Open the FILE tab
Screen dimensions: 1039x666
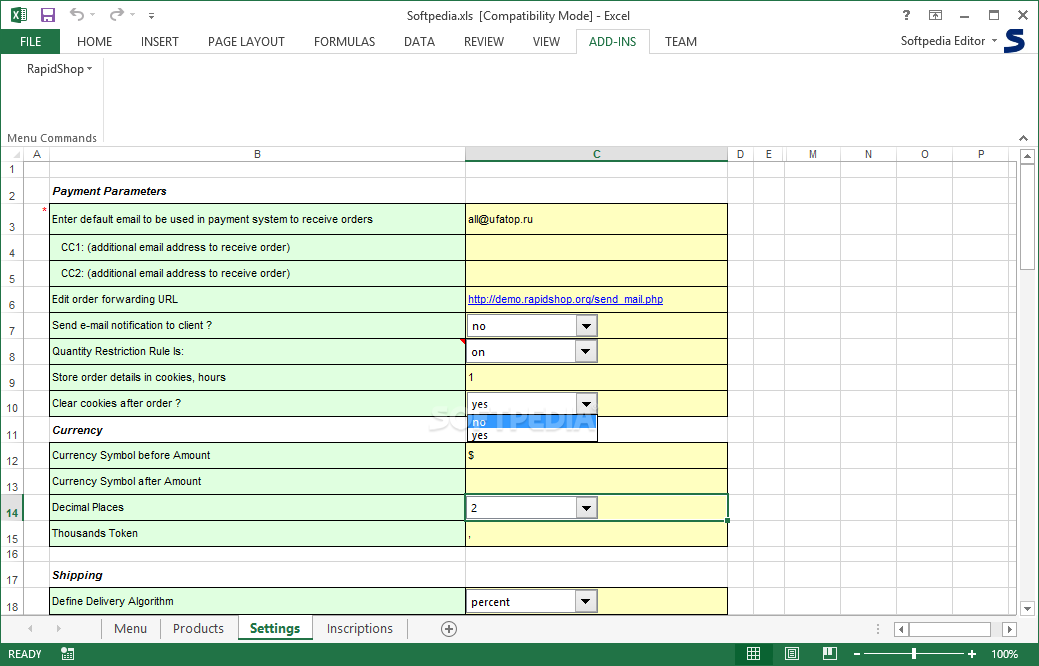coord(30,42)
